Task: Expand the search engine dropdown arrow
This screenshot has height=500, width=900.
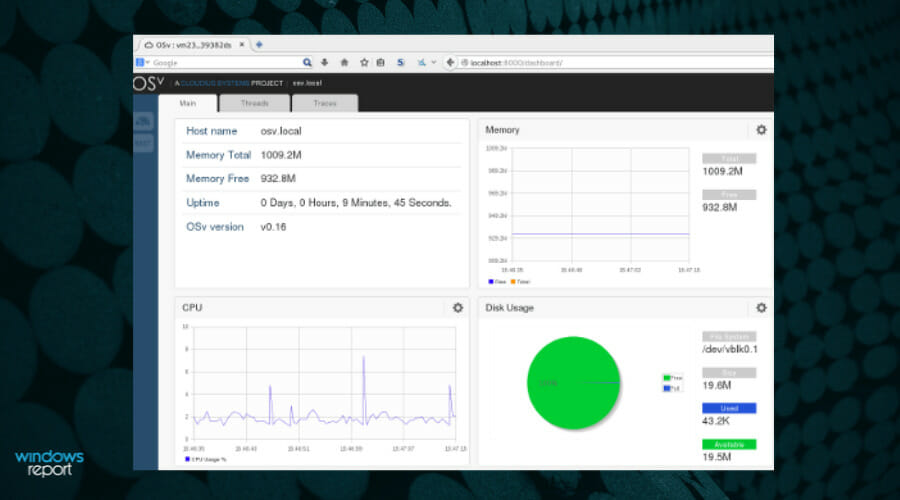Action: pyautogui.click(x=148, y=62)
